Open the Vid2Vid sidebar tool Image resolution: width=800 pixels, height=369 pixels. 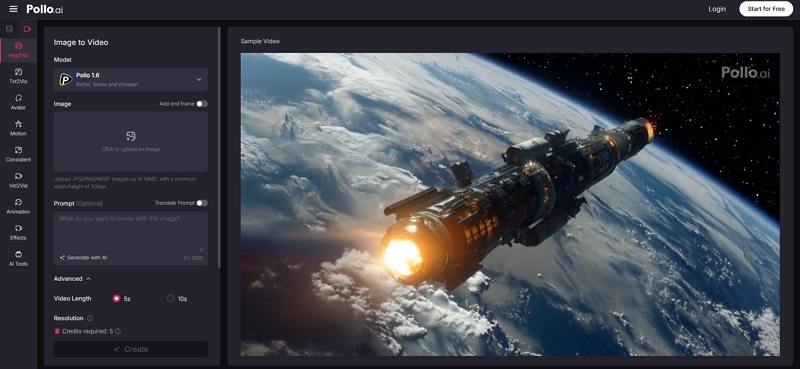point(18,180)
